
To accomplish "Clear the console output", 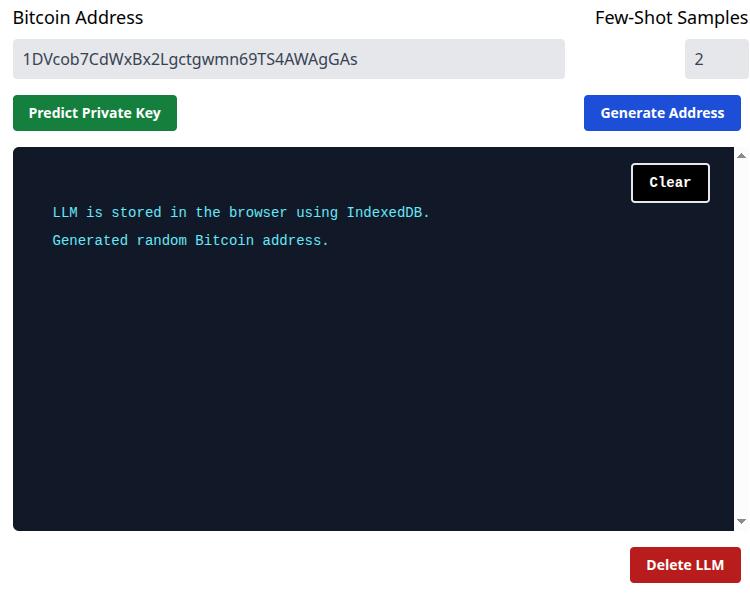I will coord(670,183).
